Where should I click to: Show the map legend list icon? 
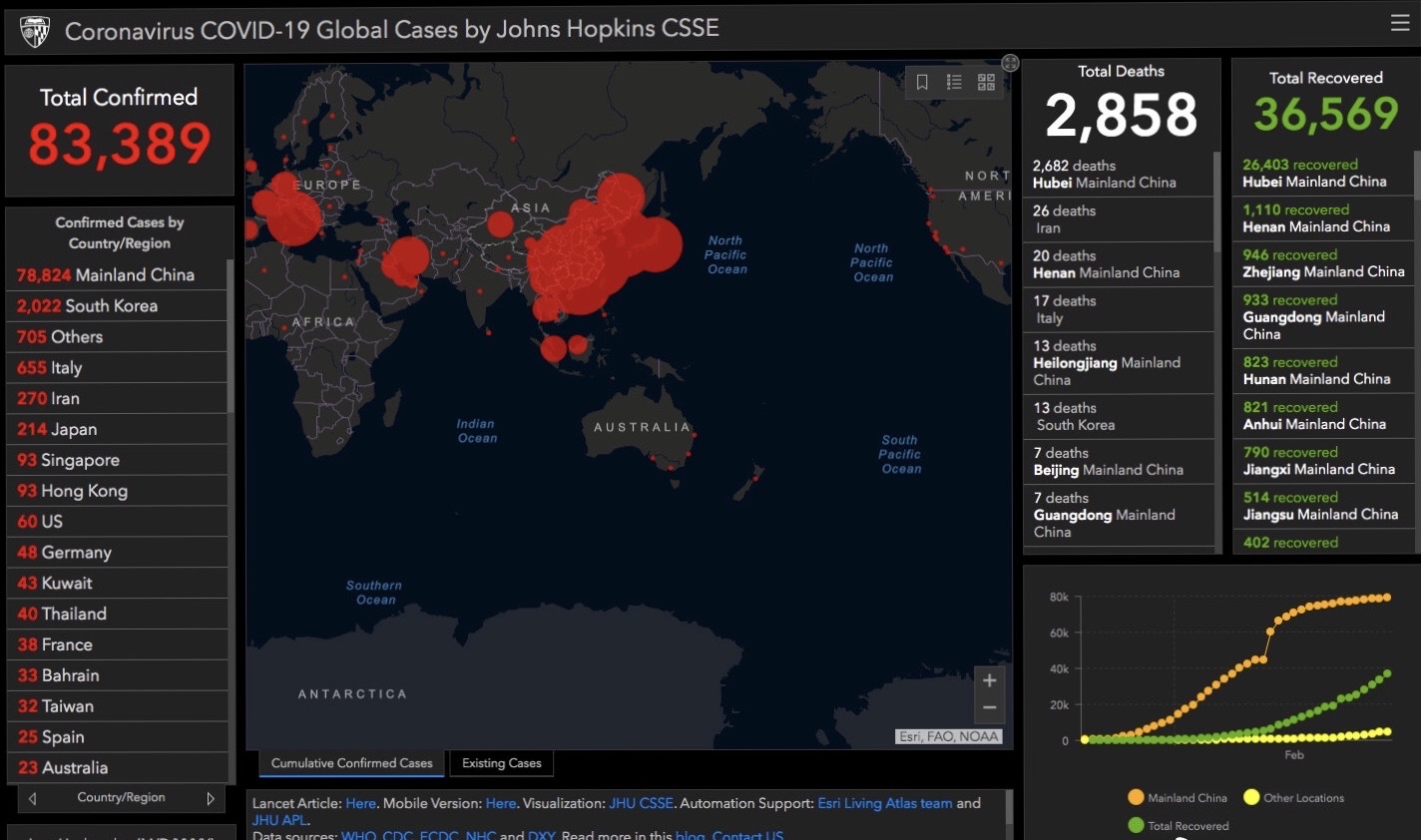tap(954, 83)
